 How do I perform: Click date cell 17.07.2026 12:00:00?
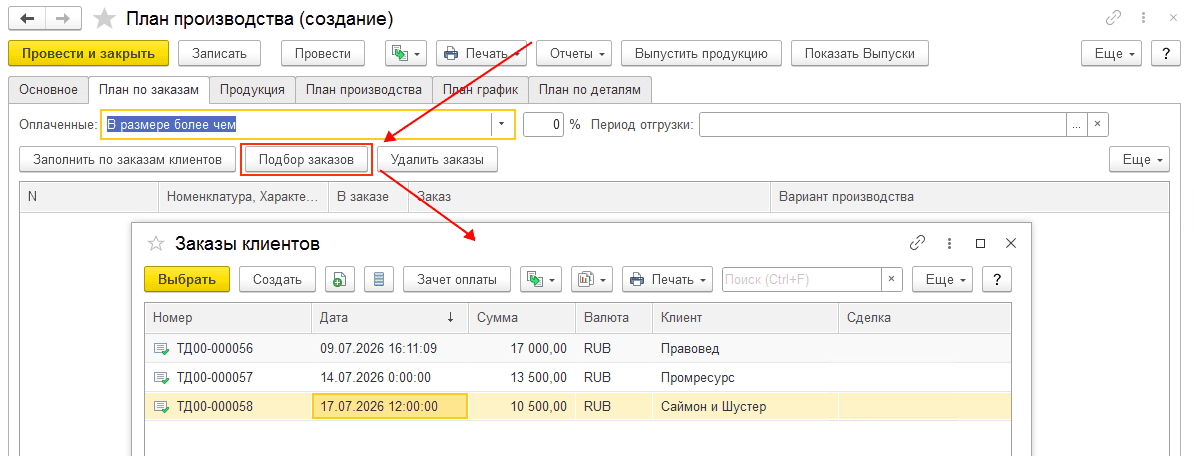tap(390, 406)
